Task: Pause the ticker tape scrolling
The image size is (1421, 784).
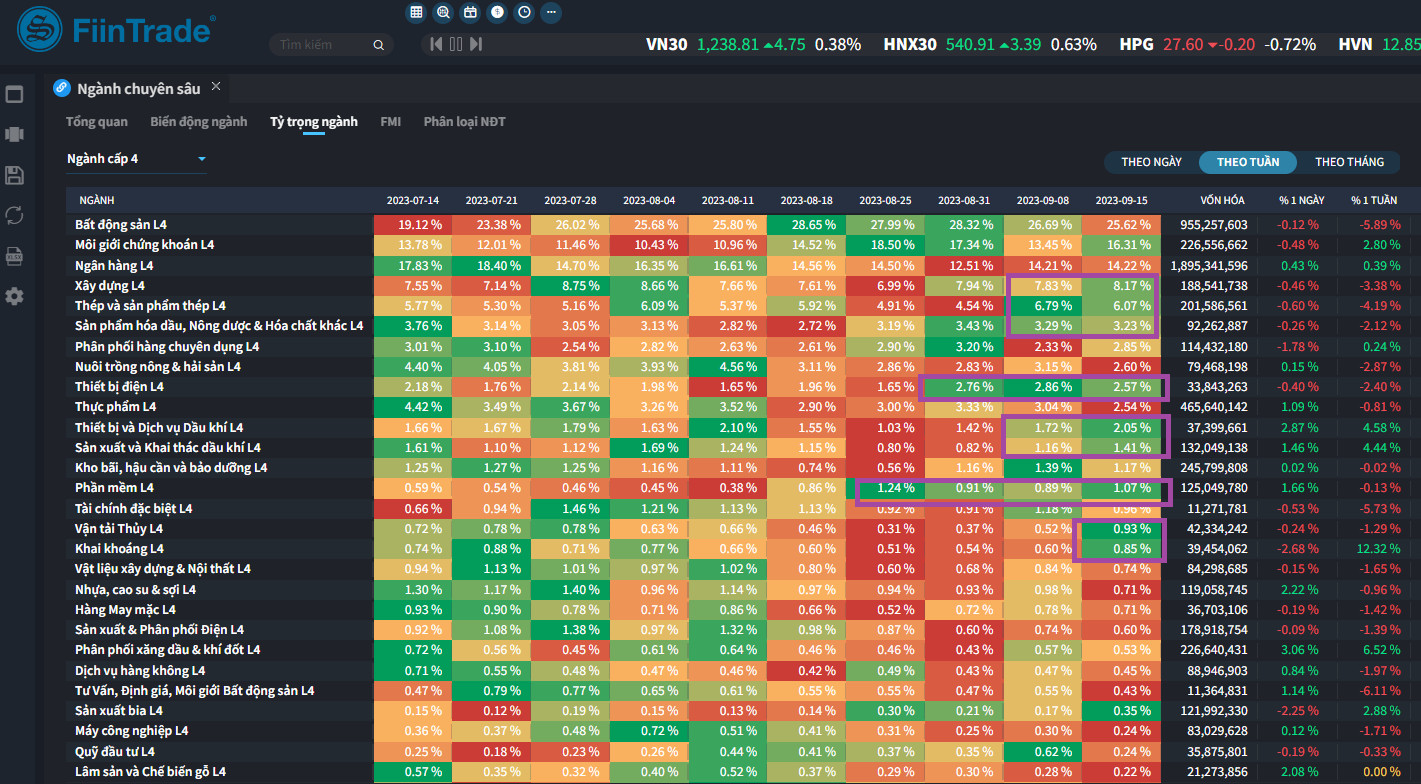Action: 456,44
